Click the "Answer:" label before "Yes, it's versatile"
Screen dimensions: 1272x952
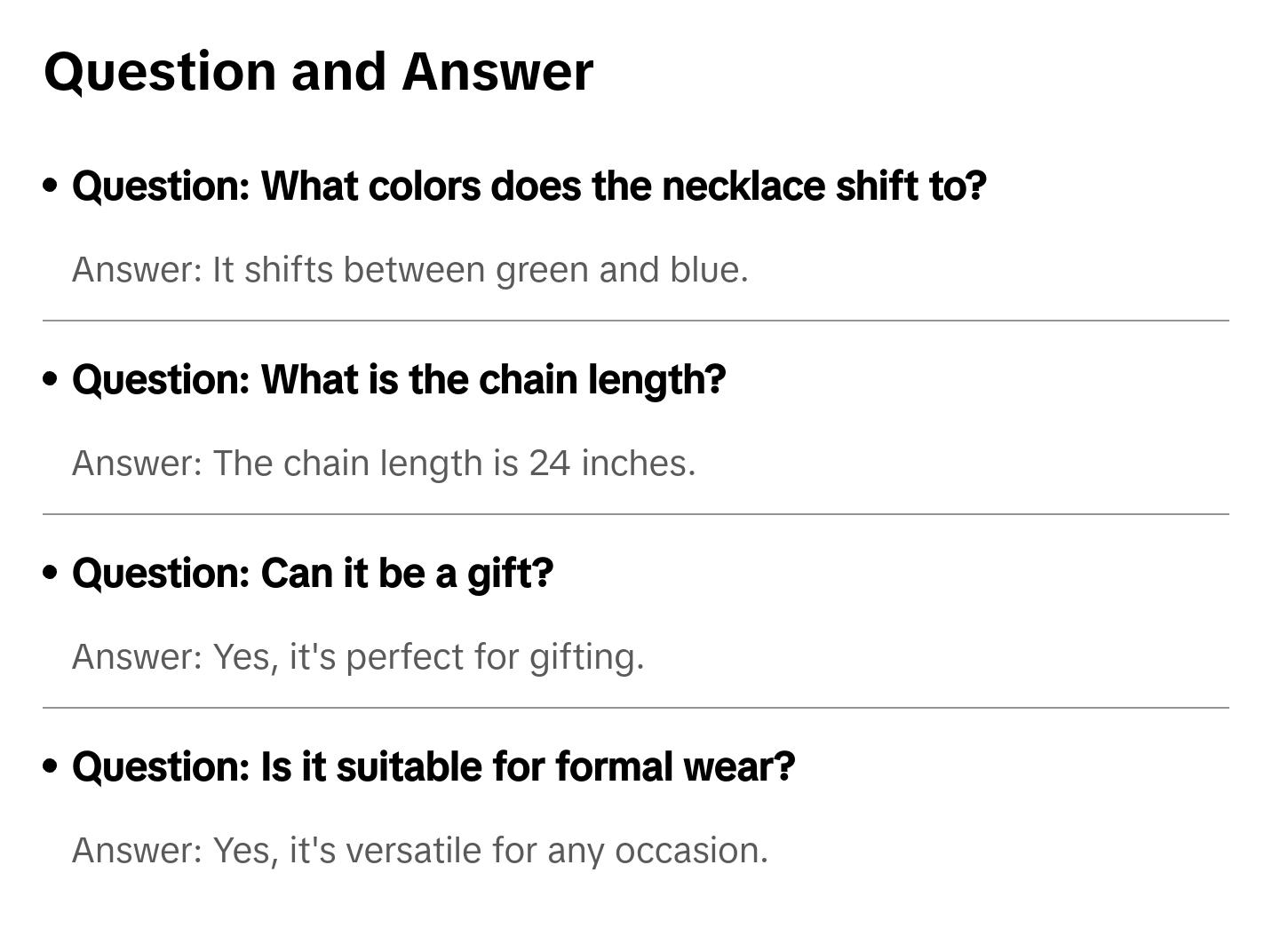(138, 850)
